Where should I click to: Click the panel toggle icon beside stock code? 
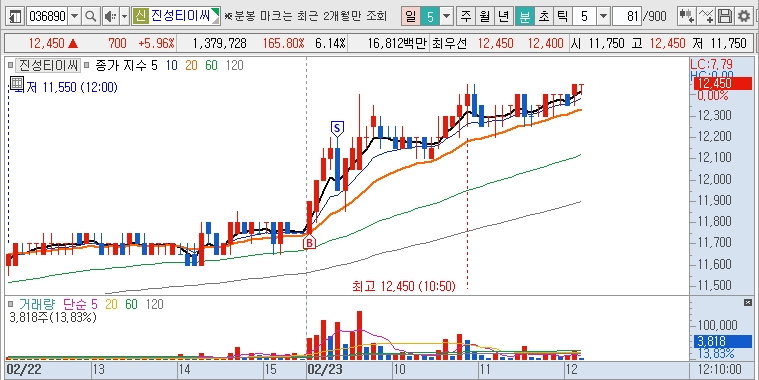click(15, 17)
